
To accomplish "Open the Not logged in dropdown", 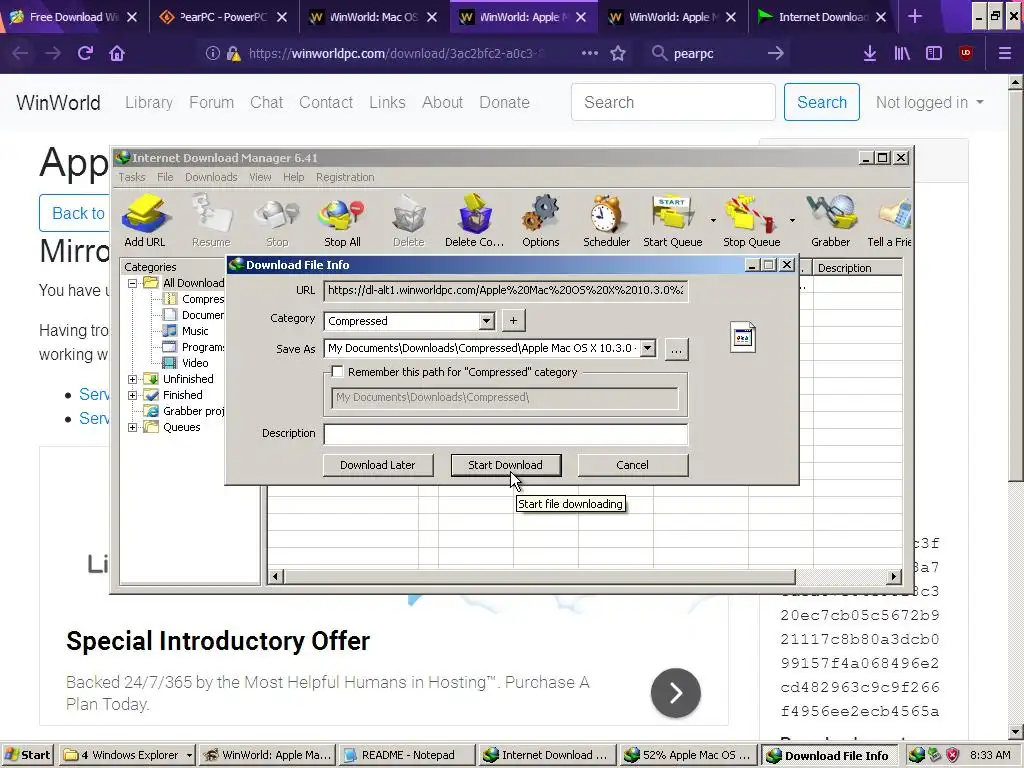I will (929, 103).
